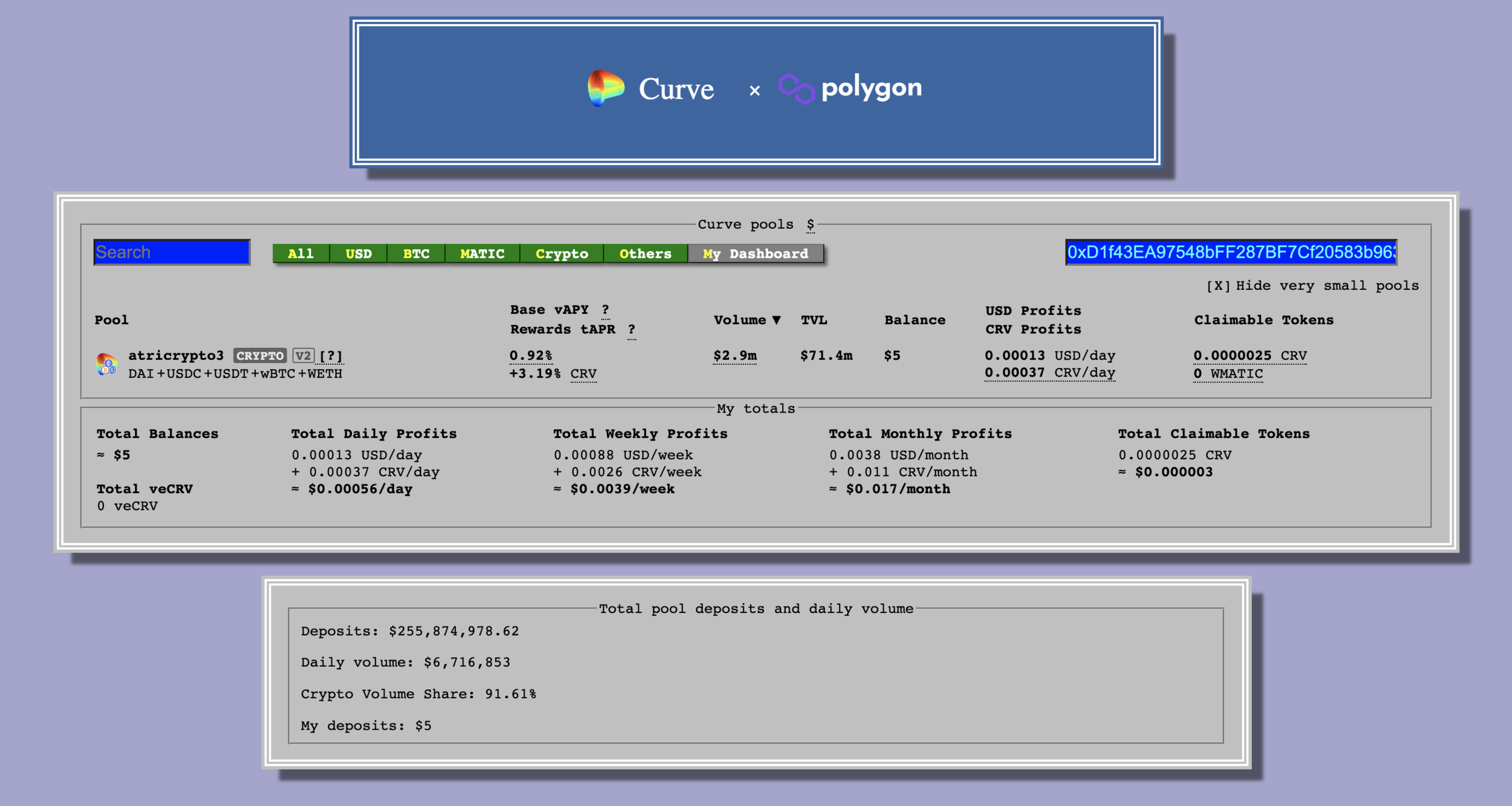1512x806 pixels.
Task: Click ≈ $0.0039/week weekly profit total
Action: (614, 489)
